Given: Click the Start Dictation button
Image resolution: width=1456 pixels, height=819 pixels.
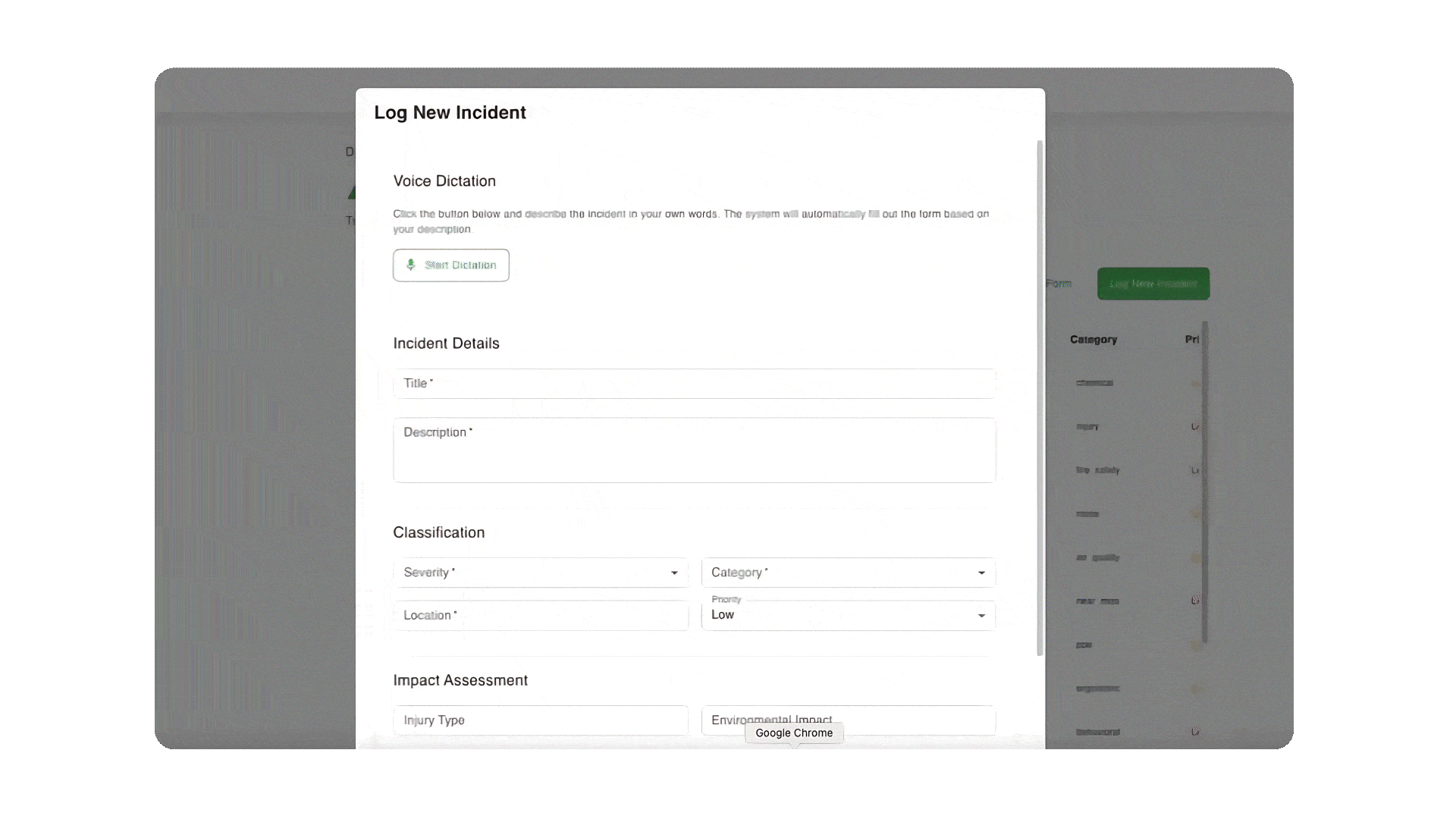Looking at the screenshot, I should click(x=450, y=265).
